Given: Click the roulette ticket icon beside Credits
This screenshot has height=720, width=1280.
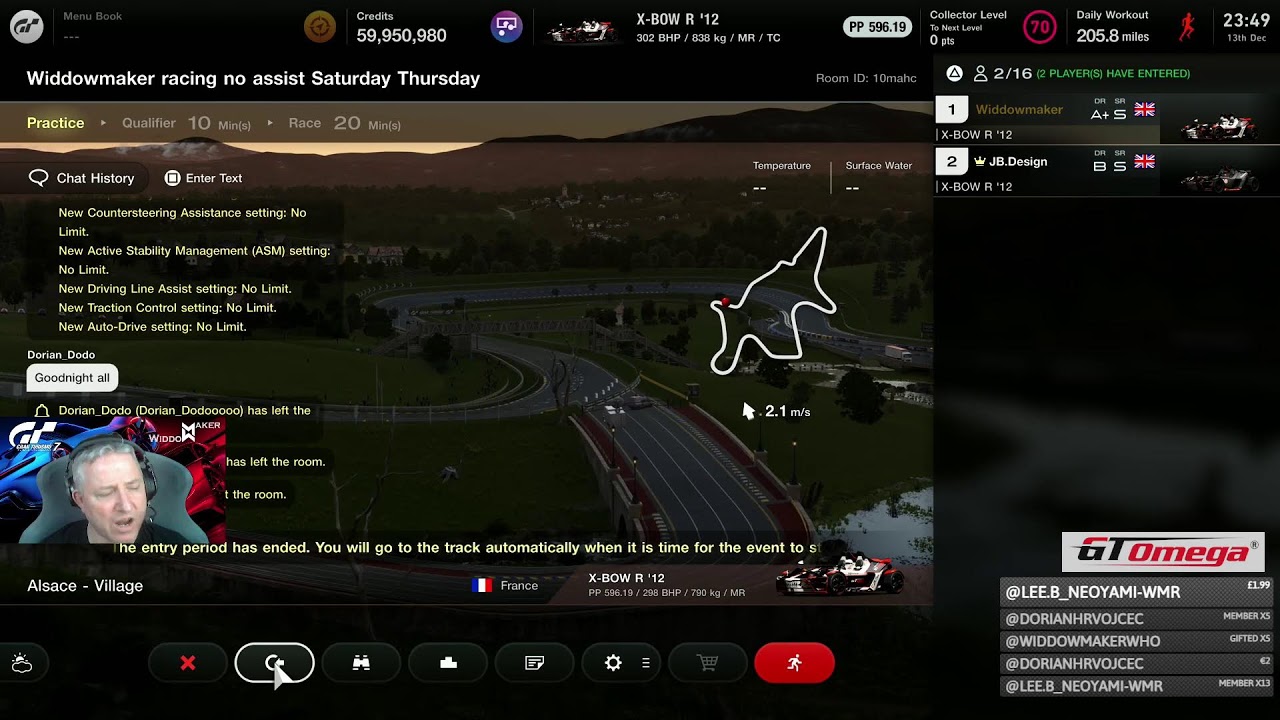Looking at the screenshot, I should (x=320, y=27).
